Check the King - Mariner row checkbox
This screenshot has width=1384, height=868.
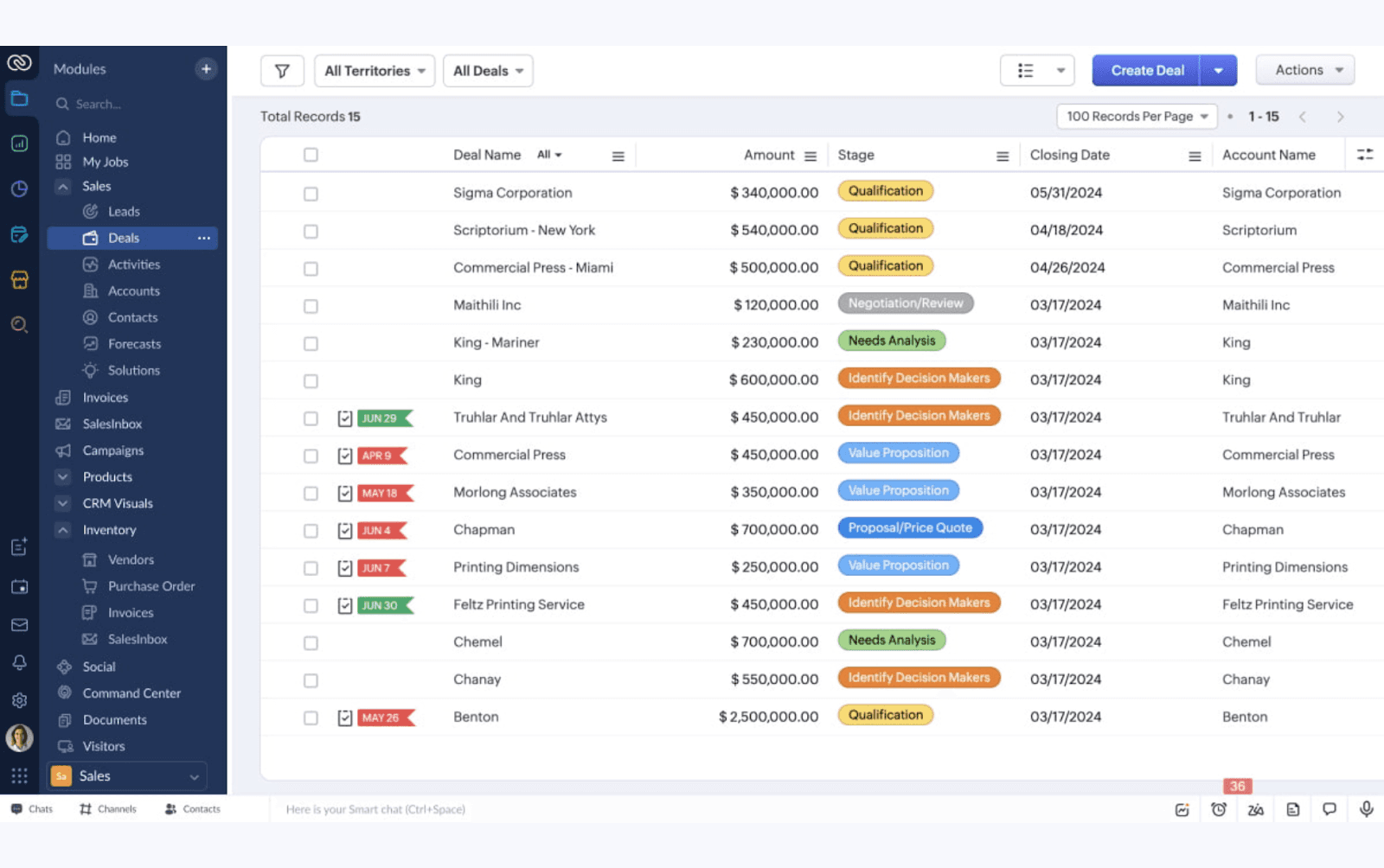[311, 344]
